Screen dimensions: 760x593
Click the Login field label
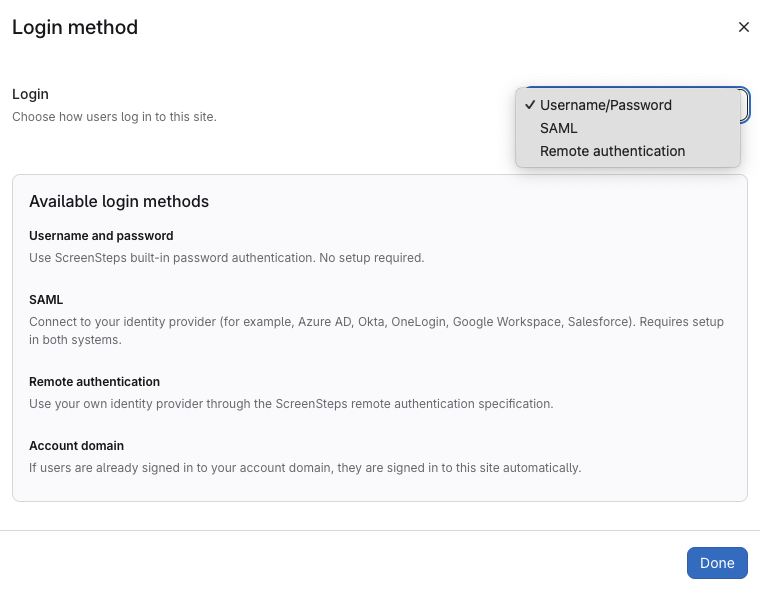(30, 94)
